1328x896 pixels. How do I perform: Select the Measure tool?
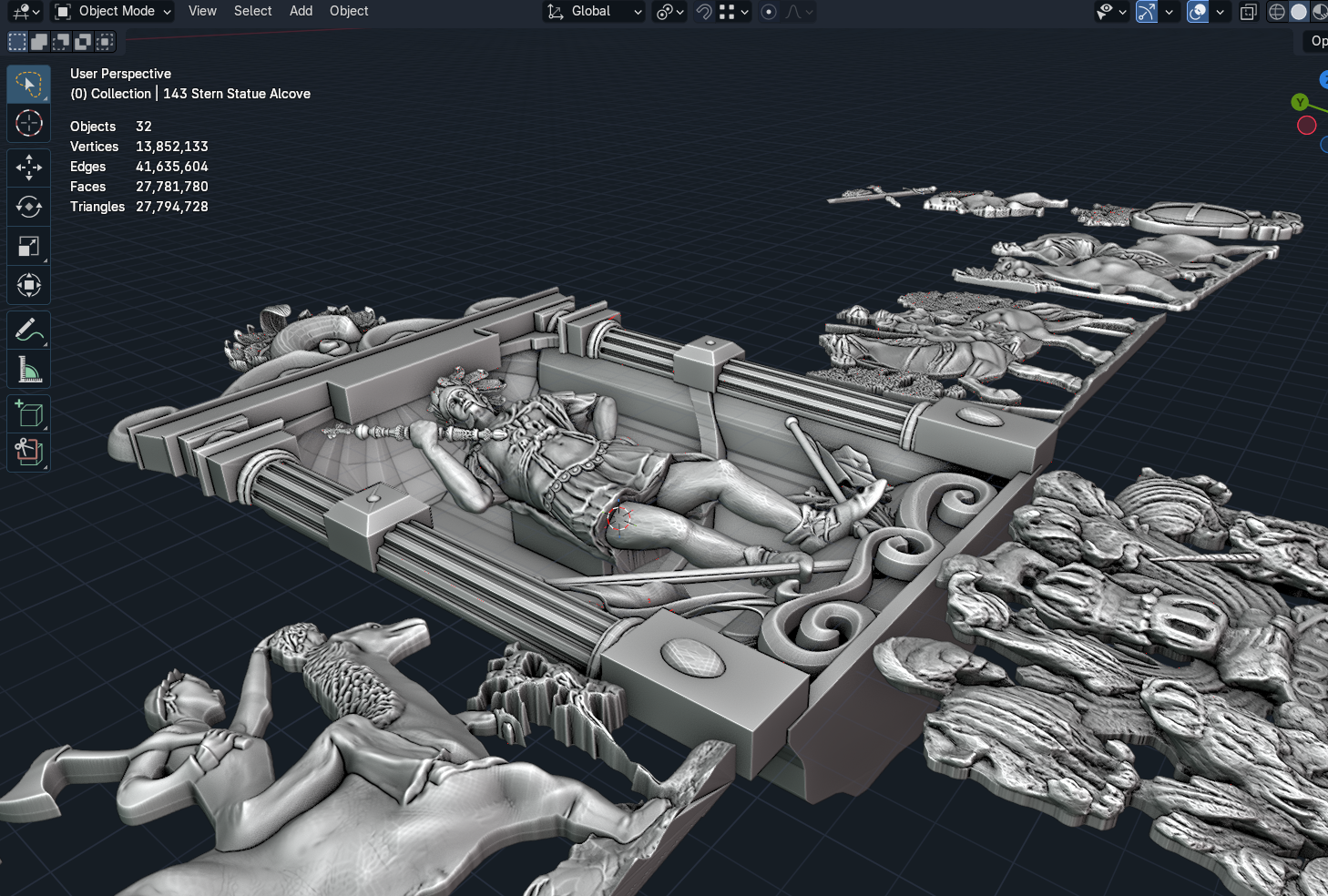pos(28,370)
